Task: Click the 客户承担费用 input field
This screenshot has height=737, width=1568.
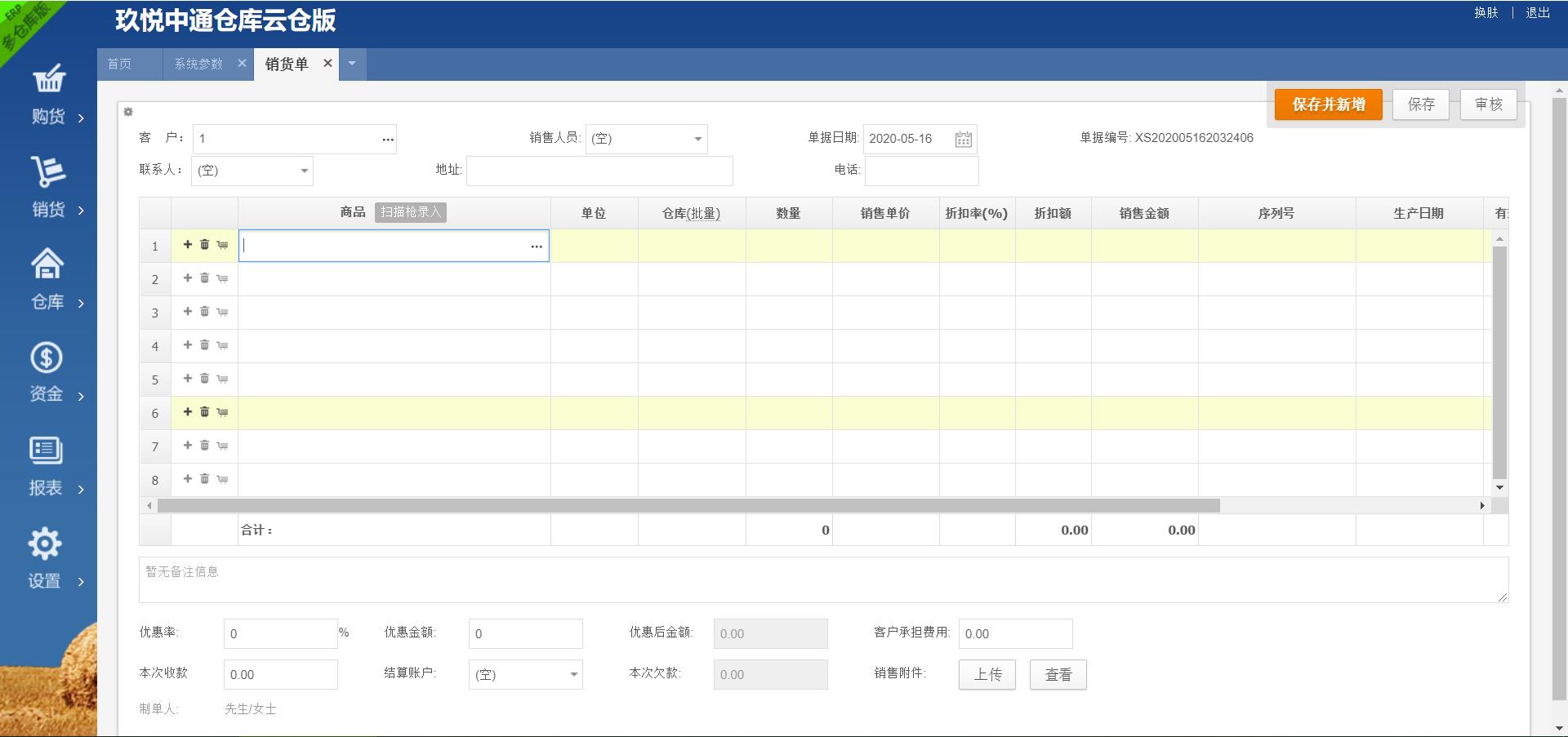Action: (x=1015, y=633)
